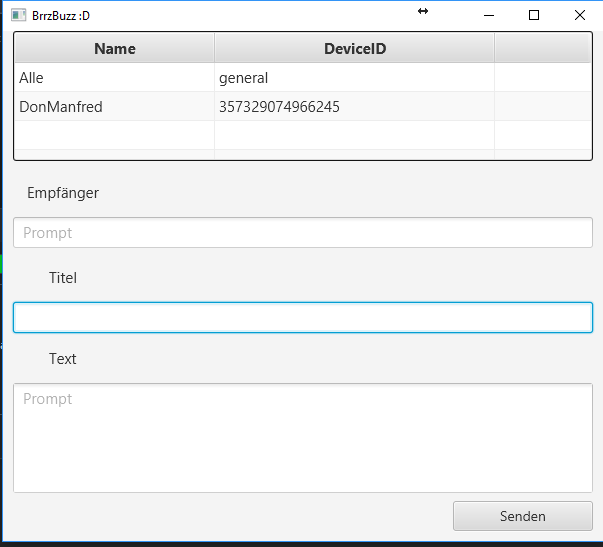Sort table by the Name column header
603x547 pixels.
pyautogui.click(x=114, y=48)
